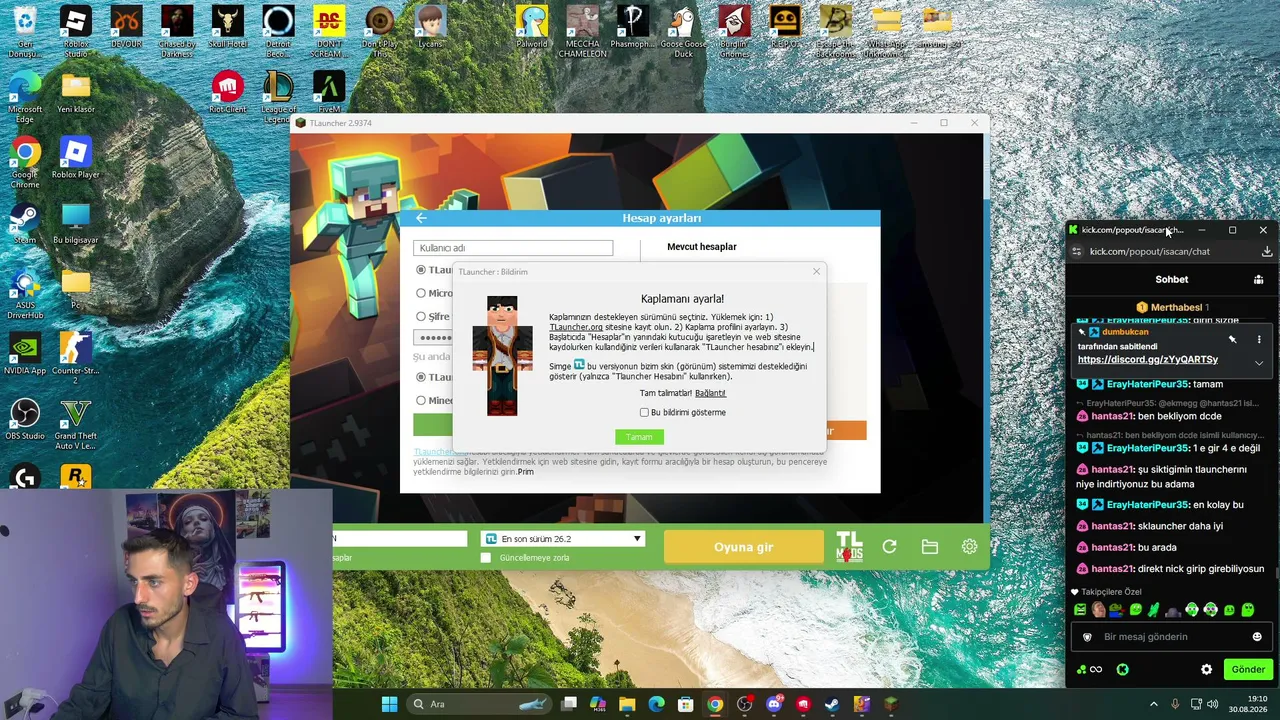Open Riot Client desktop icon
The height and width of the screenshot is (720, 1280).
228,93
